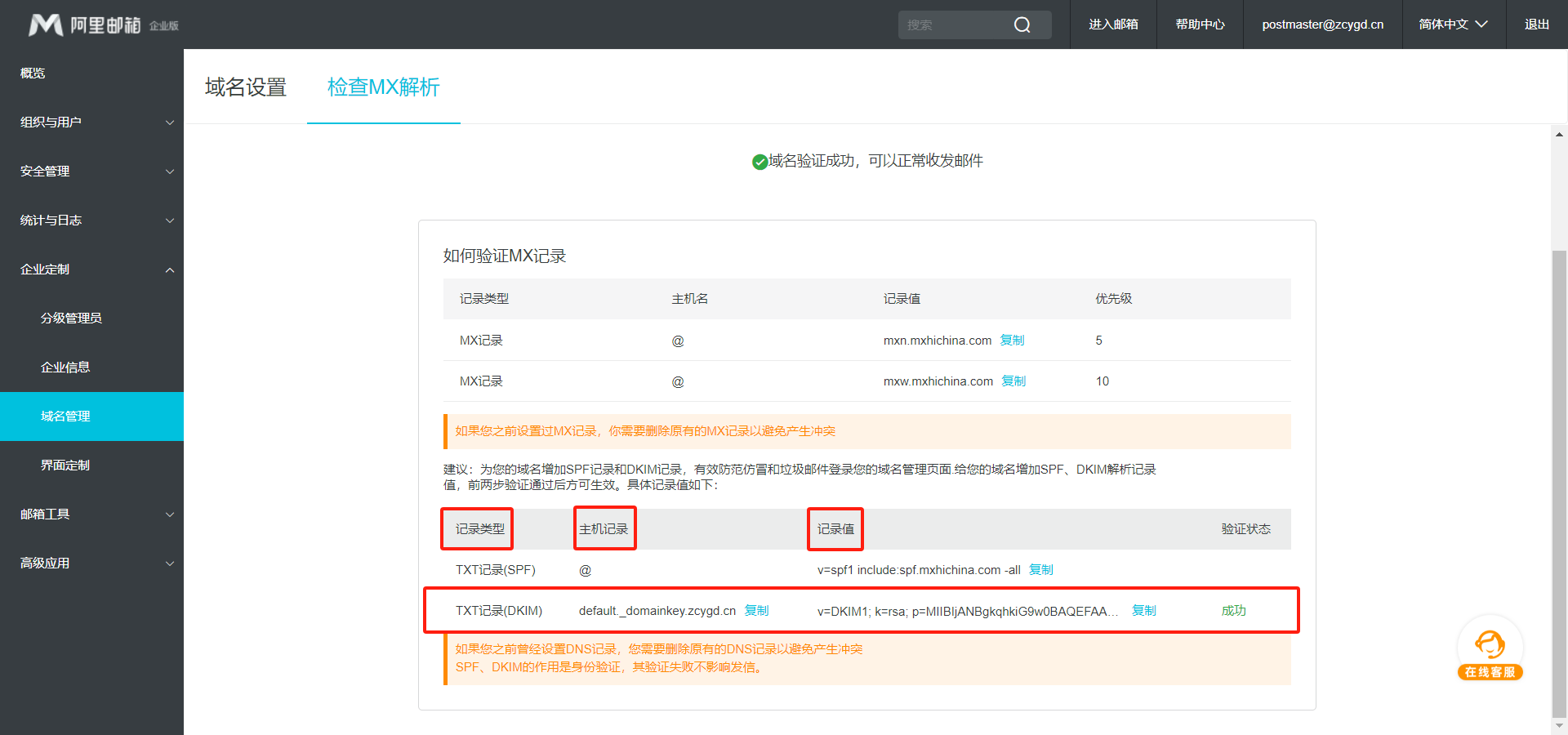This screenshot has width=1568, height=735.
Task: Expand the 组织与用户 sidebar section
Action: click(x=91, y=122)
